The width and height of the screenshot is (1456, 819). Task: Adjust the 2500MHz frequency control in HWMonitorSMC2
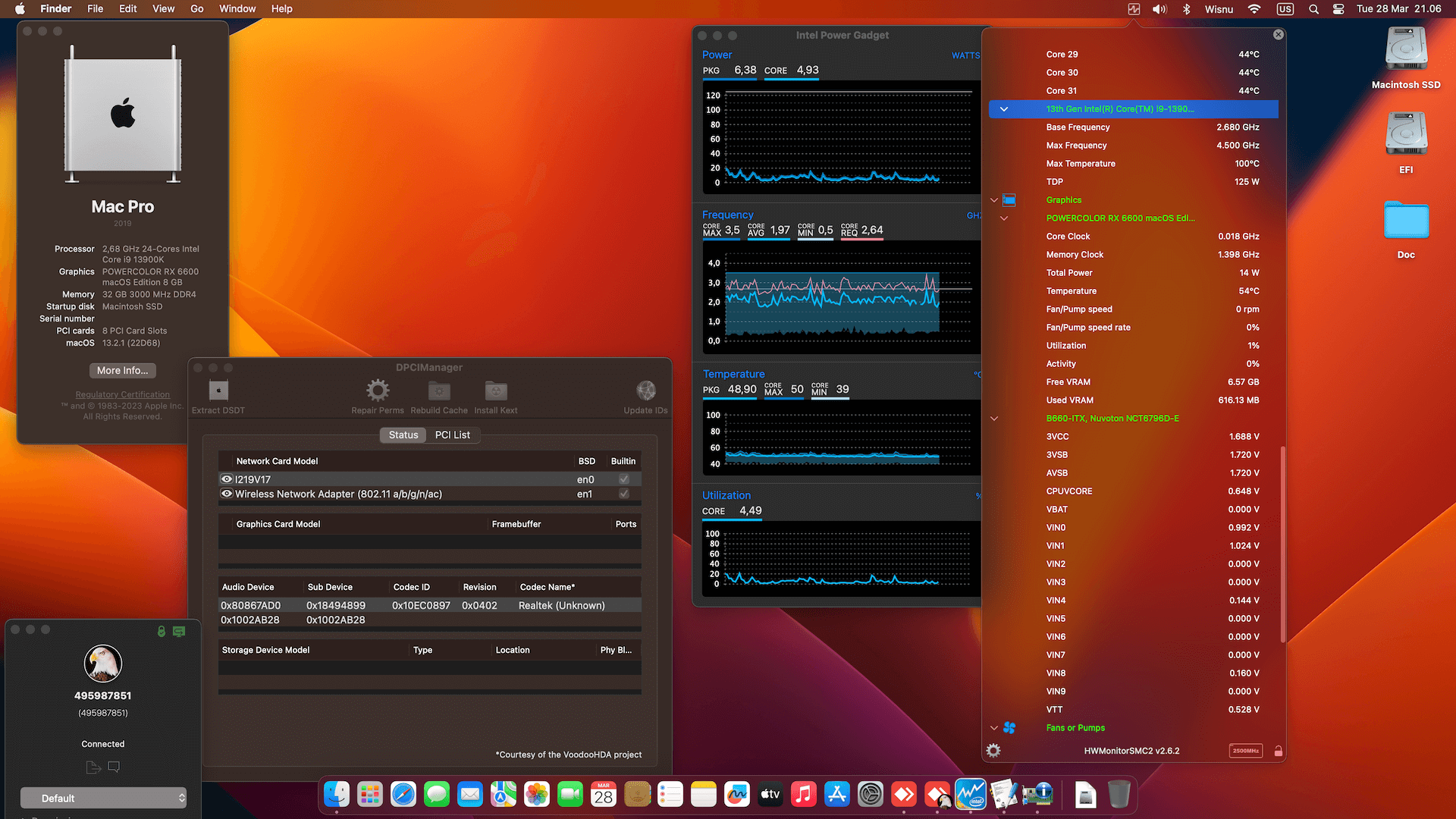(x=1246, y=750)
